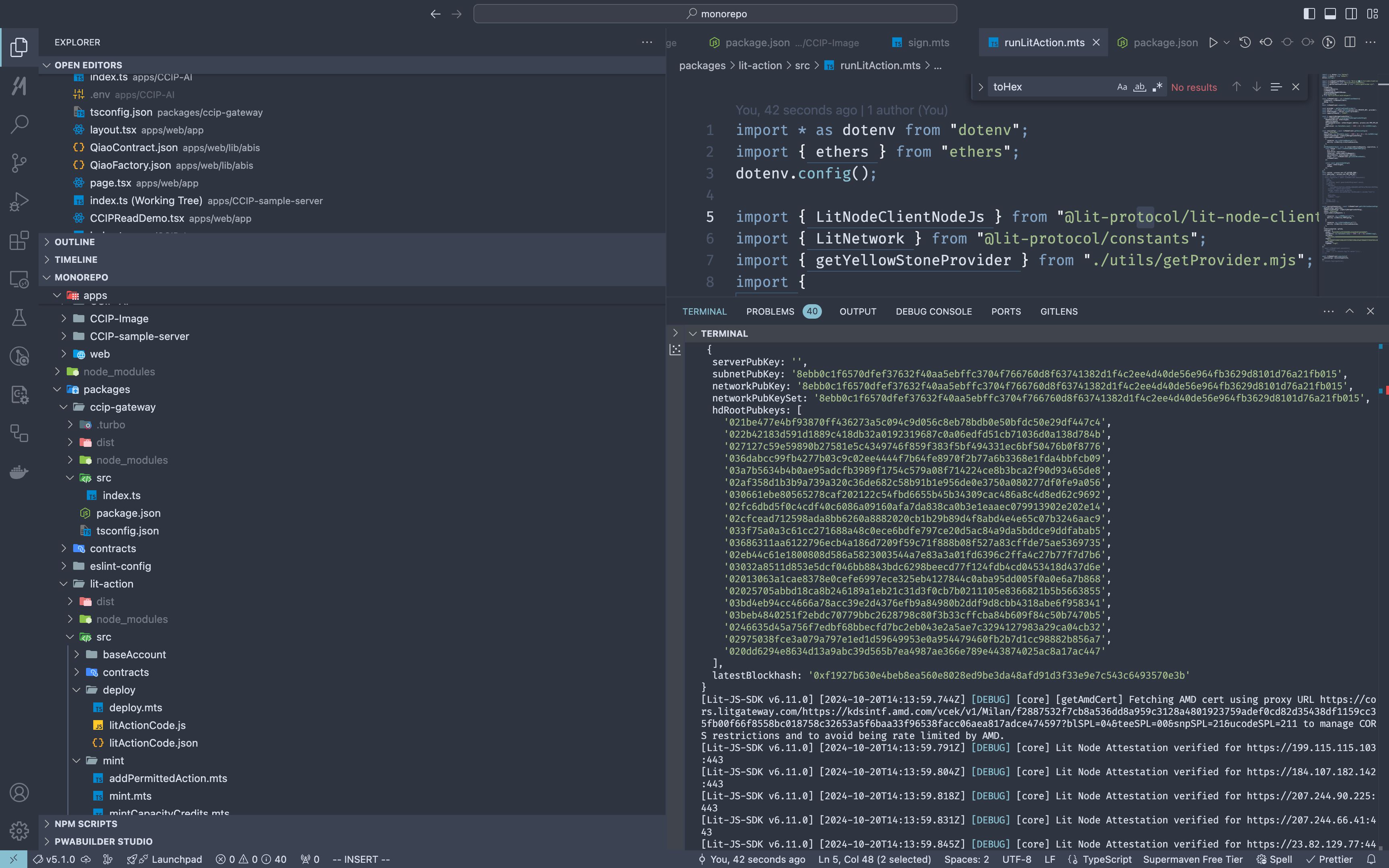The width and height of the screenshot is (1389, 868).
Task: Open deploy.mts in the file tree
Action: pos(352,707)
